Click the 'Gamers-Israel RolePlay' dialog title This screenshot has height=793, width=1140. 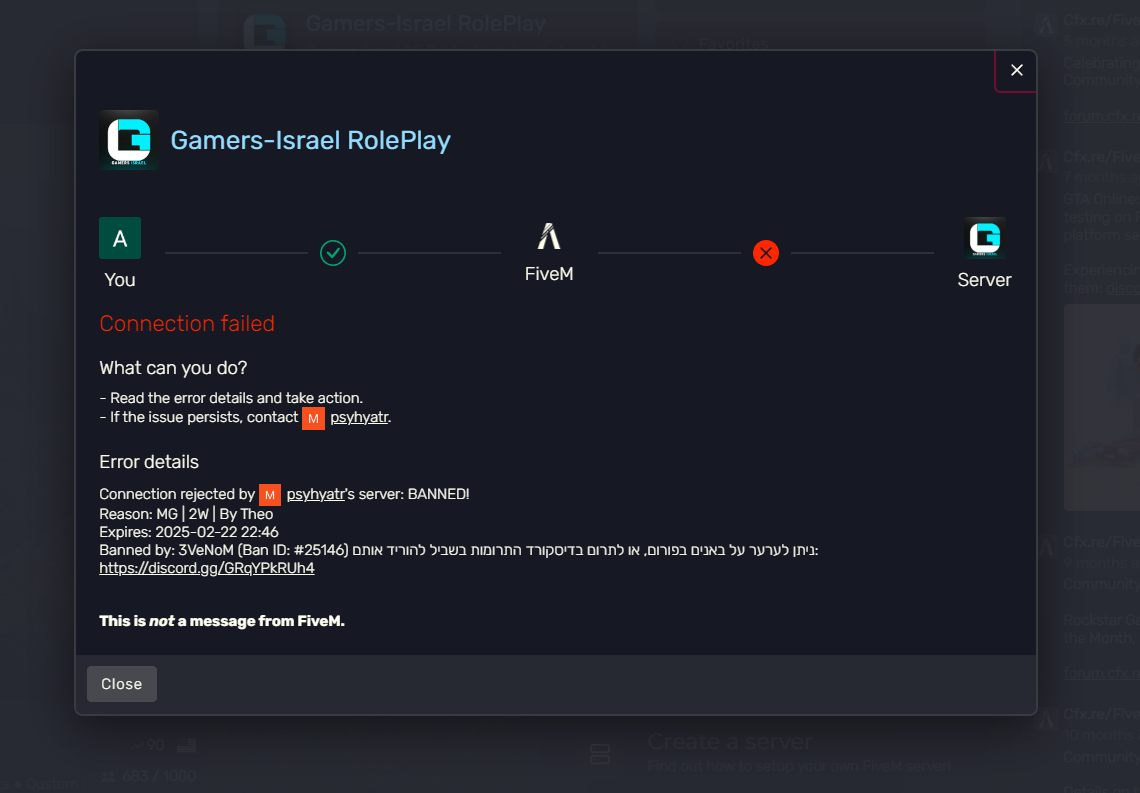310,140
